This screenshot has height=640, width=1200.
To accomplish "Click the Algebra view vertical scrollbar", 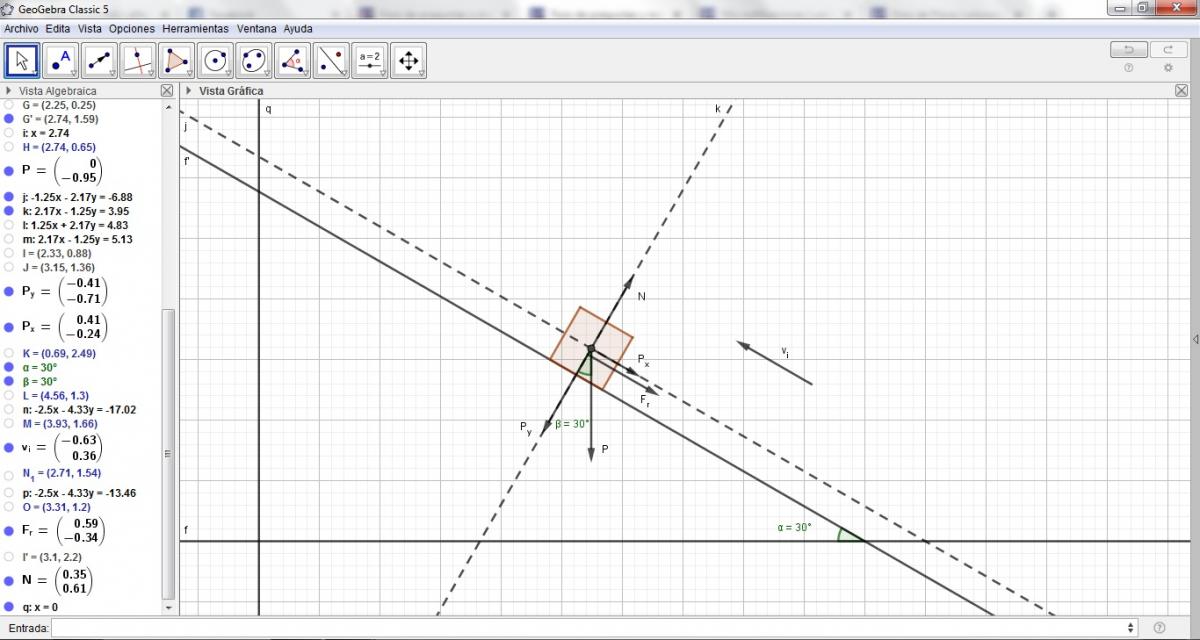I will point(168,450).
